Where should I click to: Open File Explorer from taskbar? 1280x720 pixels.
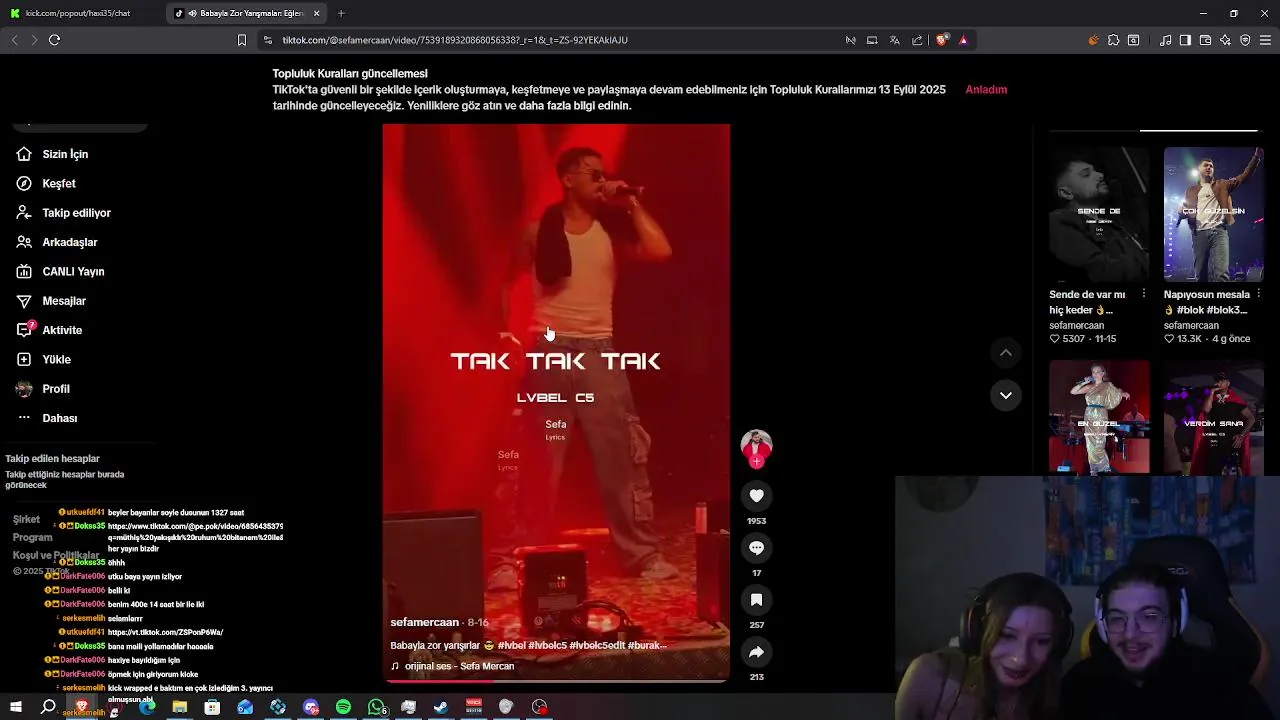180,707
